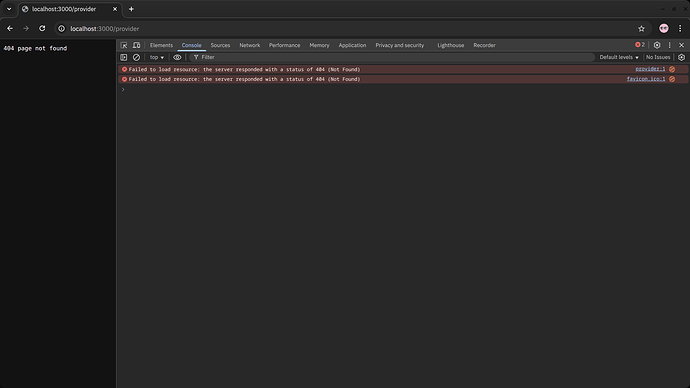Switch to the Memory tab

click(x=319, y=45)
